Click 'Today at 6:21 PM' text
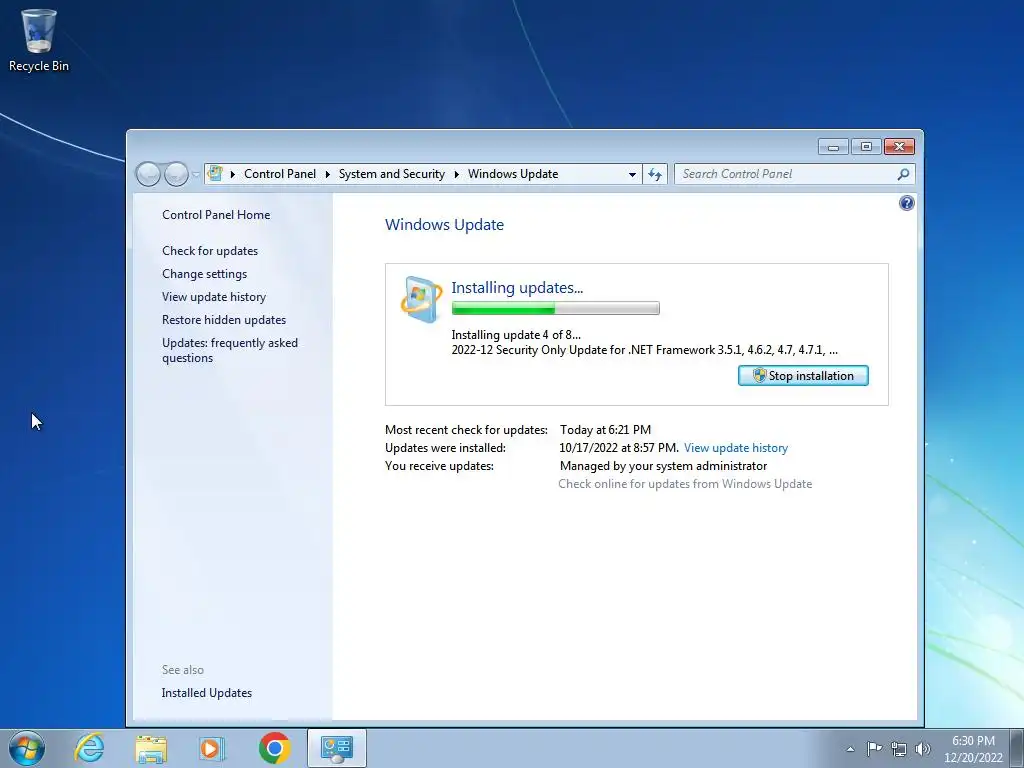Screen dimensions: 1024x768 [x=605, y=430]
